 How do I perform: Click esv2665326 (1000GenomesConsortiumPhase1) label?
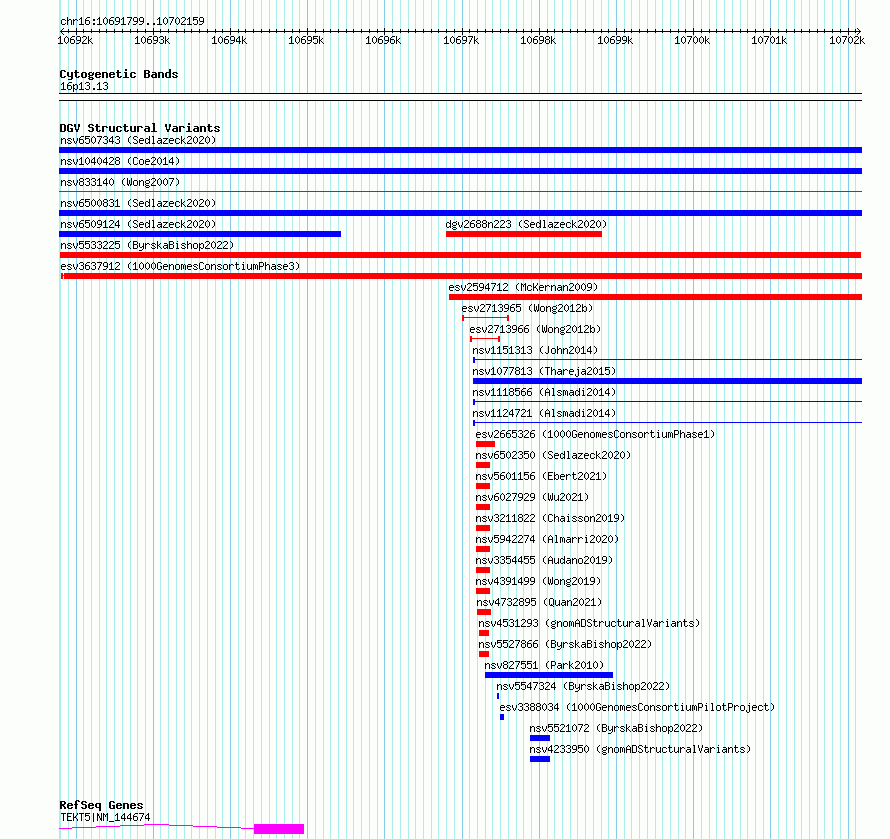coord(595,434)
